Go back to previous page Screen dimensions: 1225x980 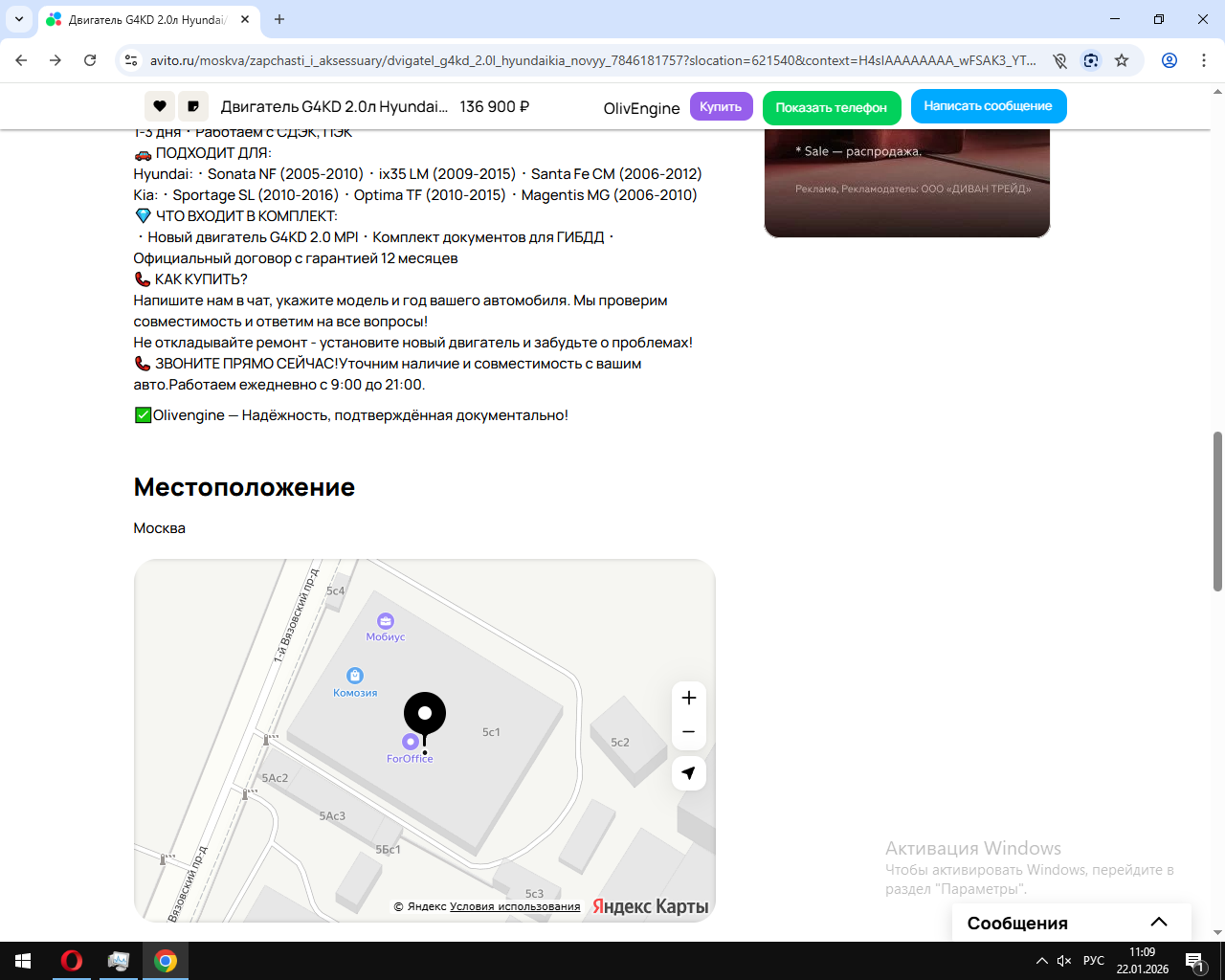(21, 60)
